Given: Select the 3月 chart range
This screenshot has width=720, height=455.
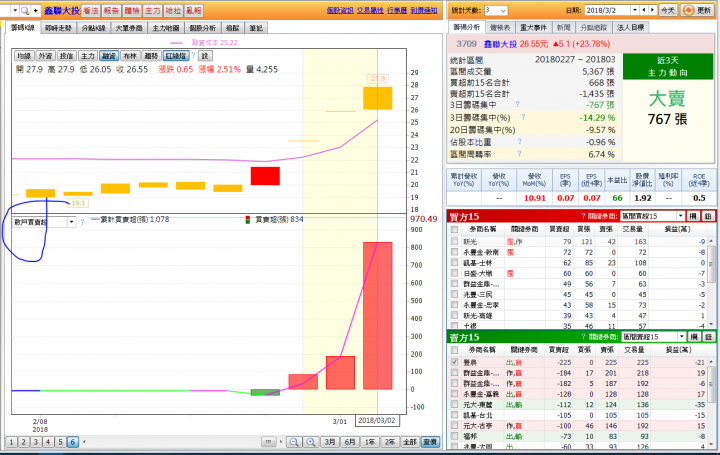Looking at the screenshot, I should [x=330, y=442].
